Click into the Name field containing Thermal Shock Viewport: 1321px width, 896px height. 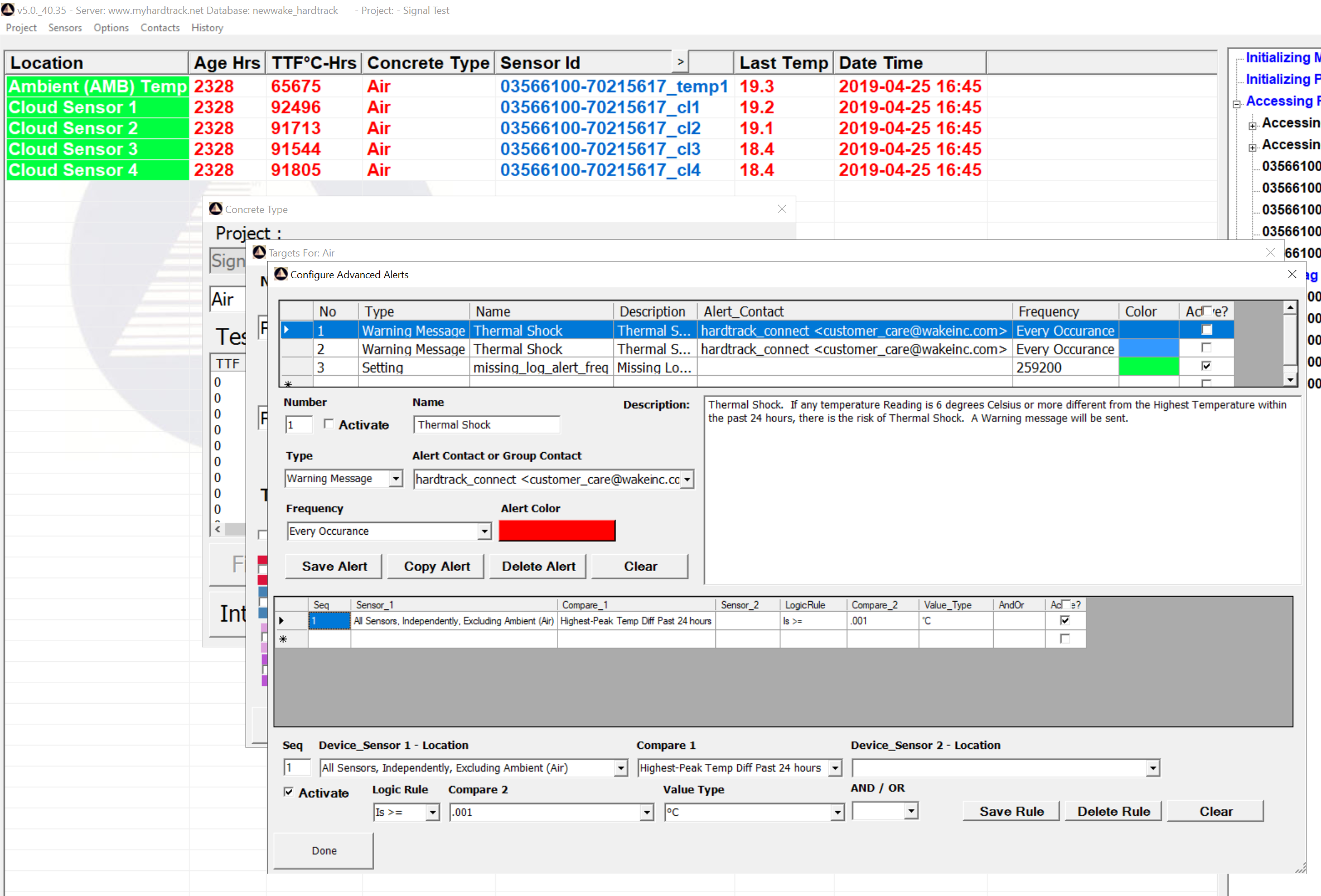click(x=486, y=425)
